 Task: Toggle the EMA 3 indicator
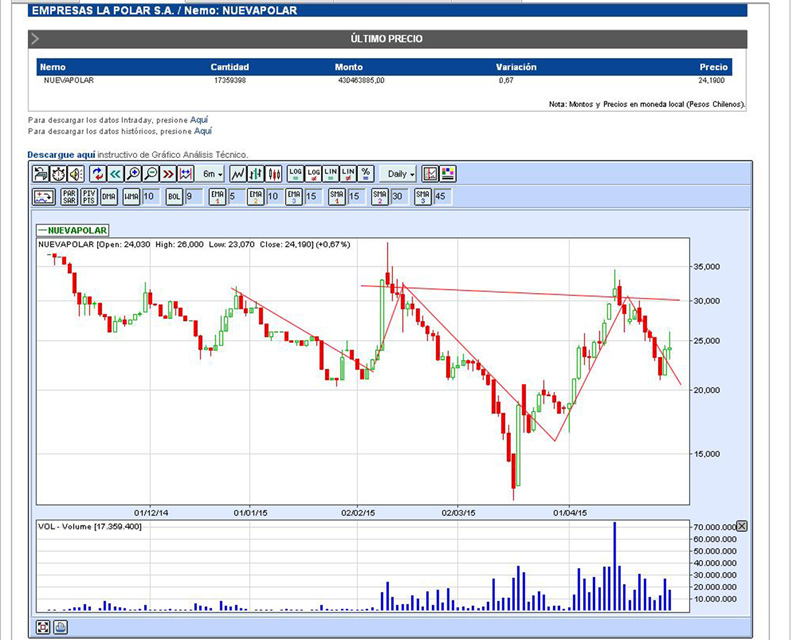pos(294,196)
